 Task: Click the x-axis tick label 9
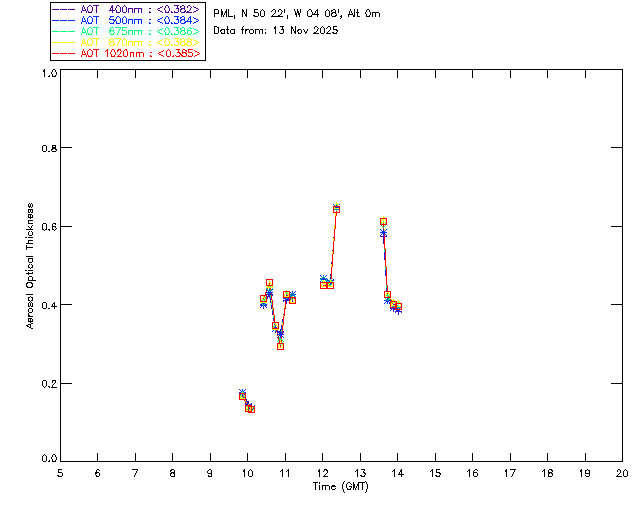(x=210, y=473)
